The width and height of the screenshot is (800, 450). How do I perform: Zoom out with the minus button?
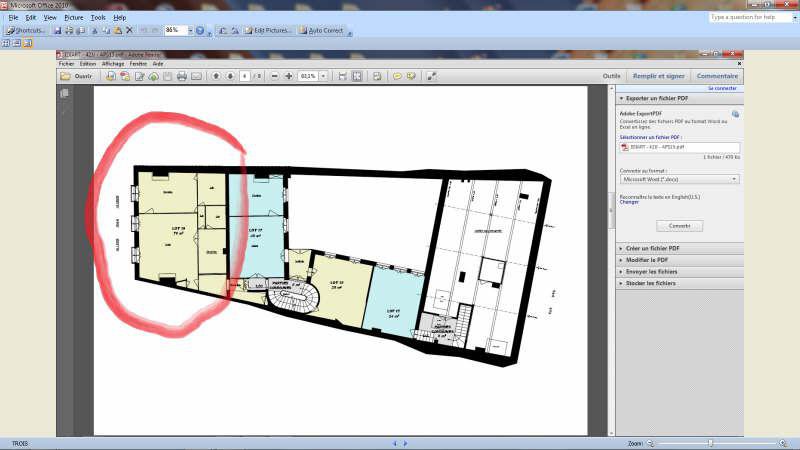(274, 76)
